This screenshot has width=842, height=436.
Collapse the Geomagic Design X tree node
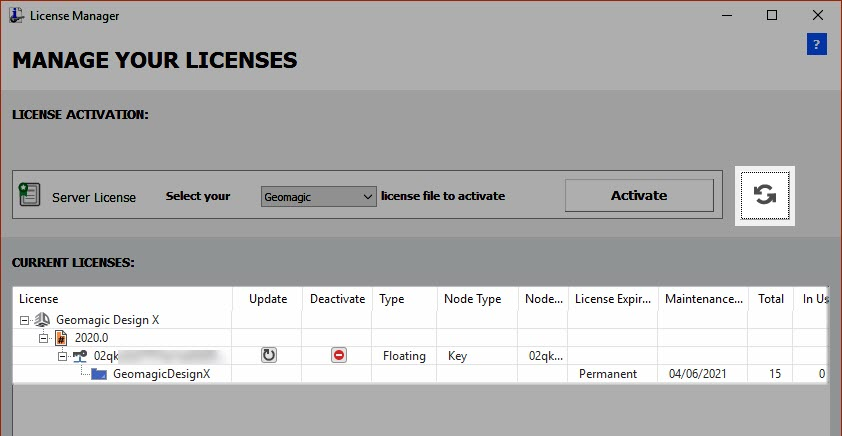(25, 320)
